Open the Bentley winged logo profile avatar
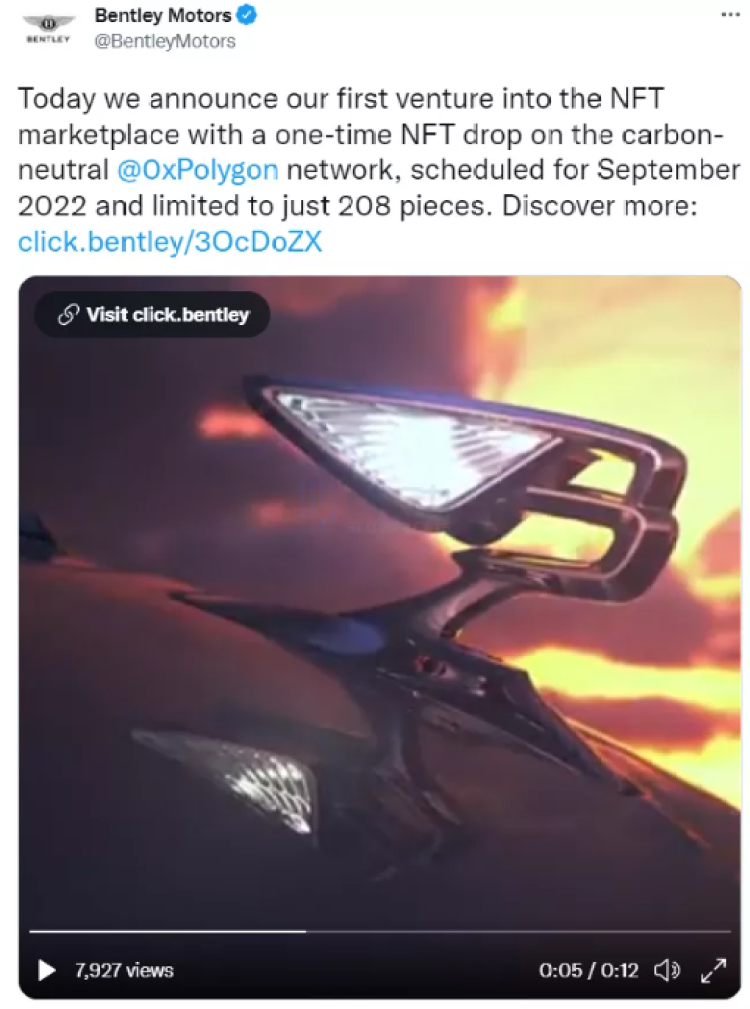This screenshot has height=1009, width=750. pyautogui.click(x=49, y=28)
